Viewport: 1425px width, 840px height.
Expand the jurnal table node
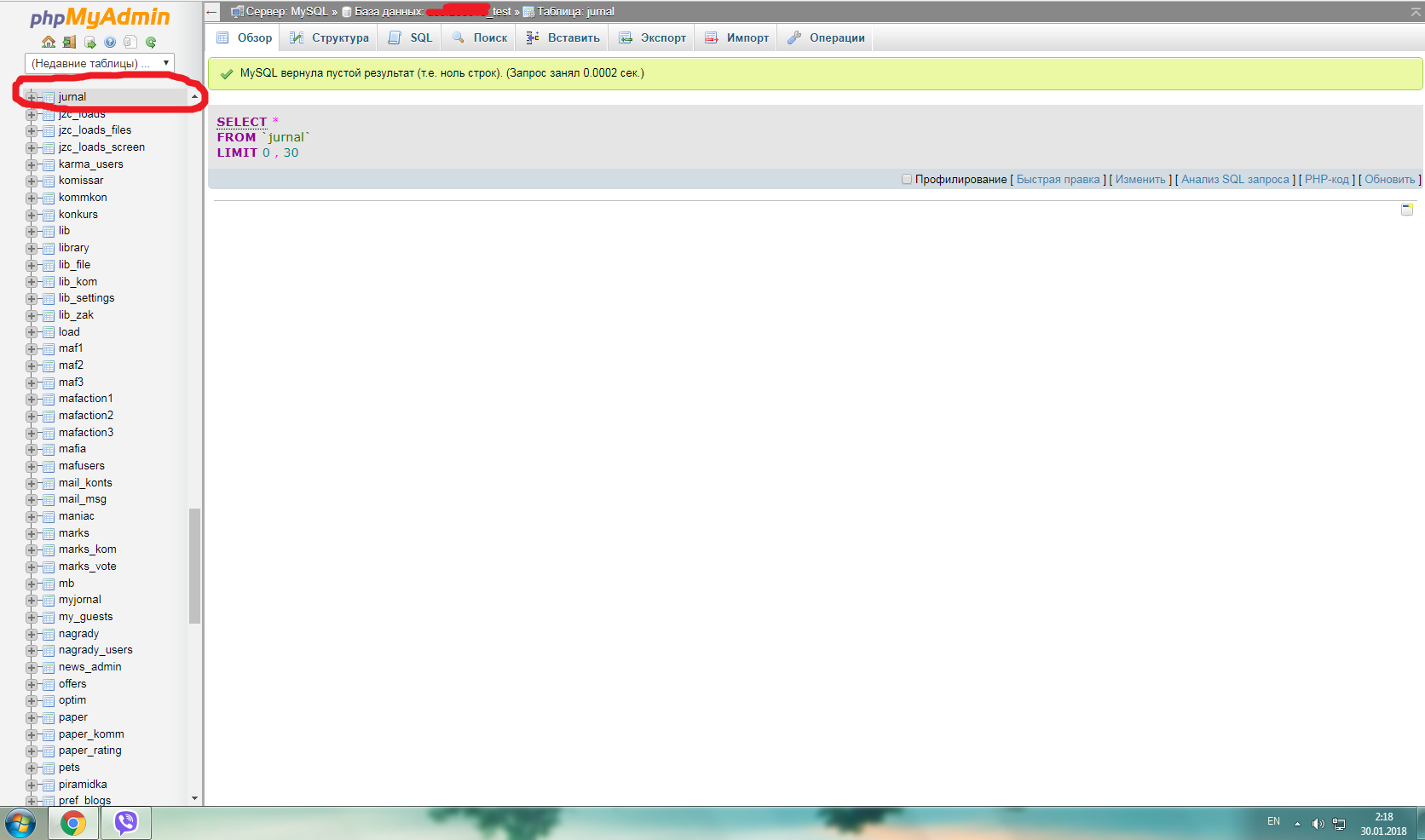(32, 97)
